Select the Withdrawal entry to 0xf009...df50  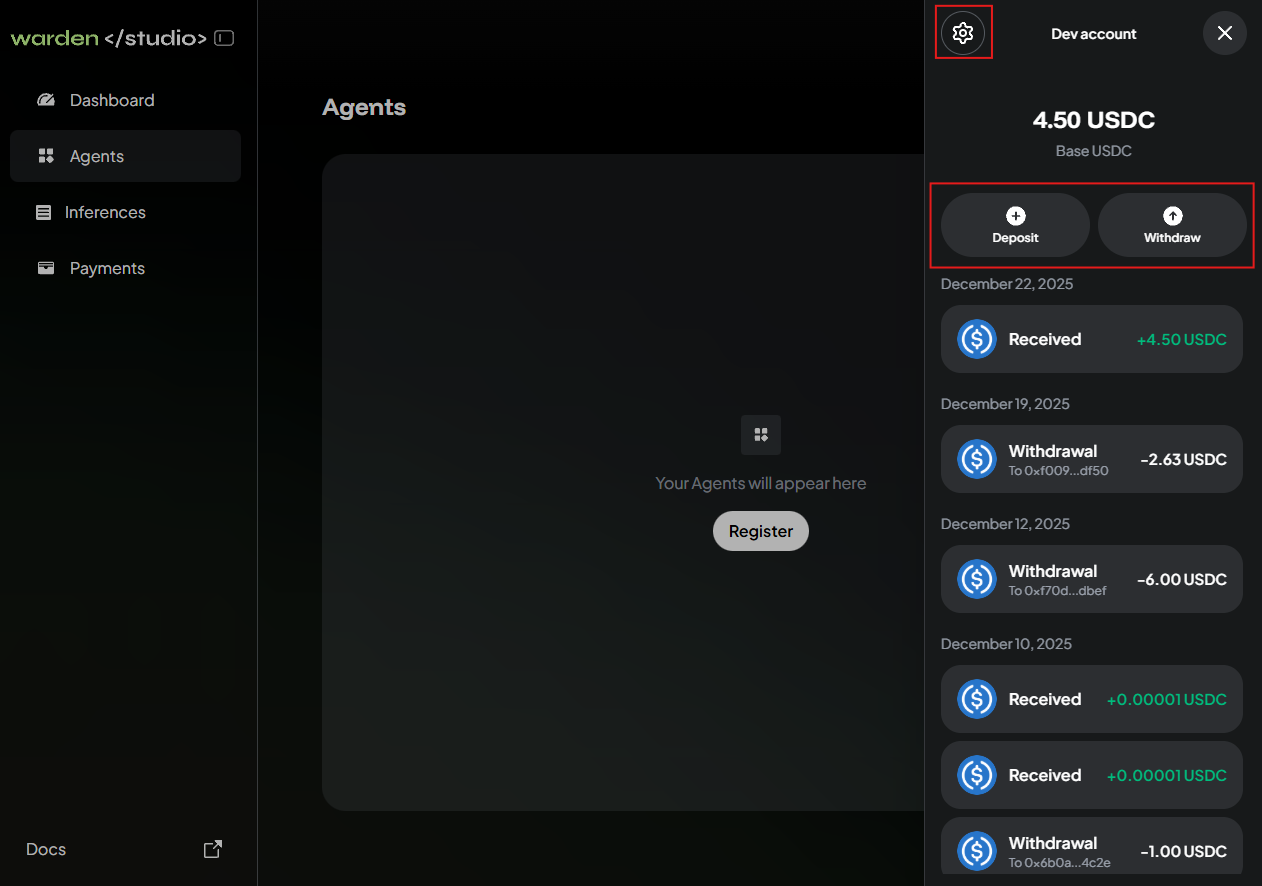[x=1091, y=459]
